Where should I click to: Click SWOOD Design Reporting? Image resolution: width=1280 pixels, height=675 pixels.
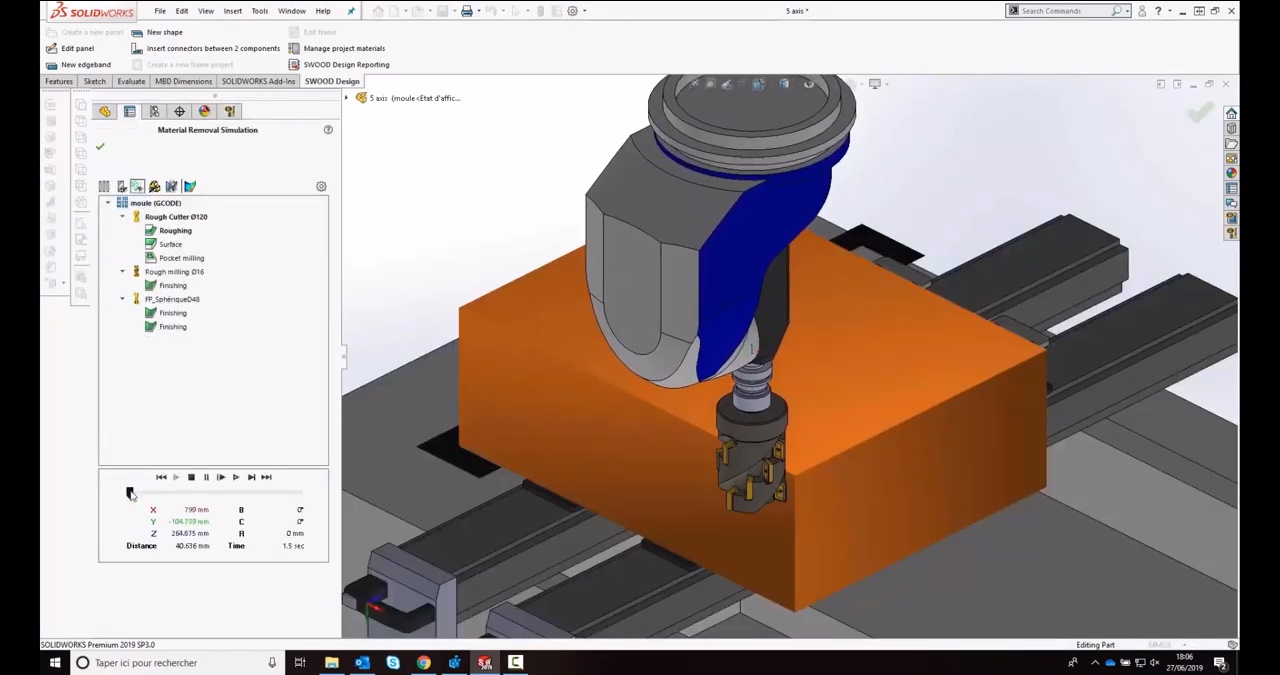click(x=345, y=64)
